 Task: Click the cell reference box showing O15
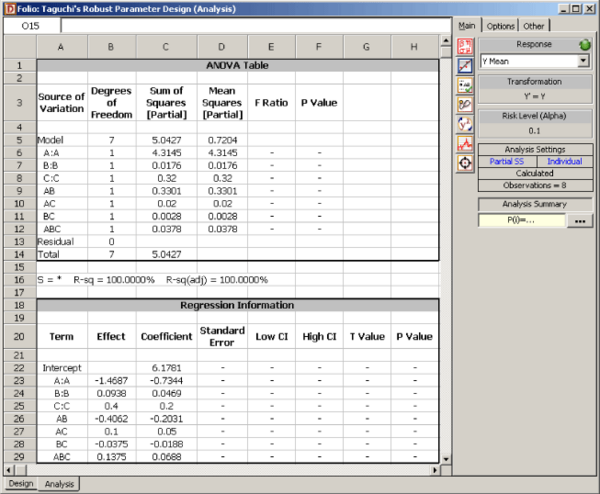click(31, 26)
